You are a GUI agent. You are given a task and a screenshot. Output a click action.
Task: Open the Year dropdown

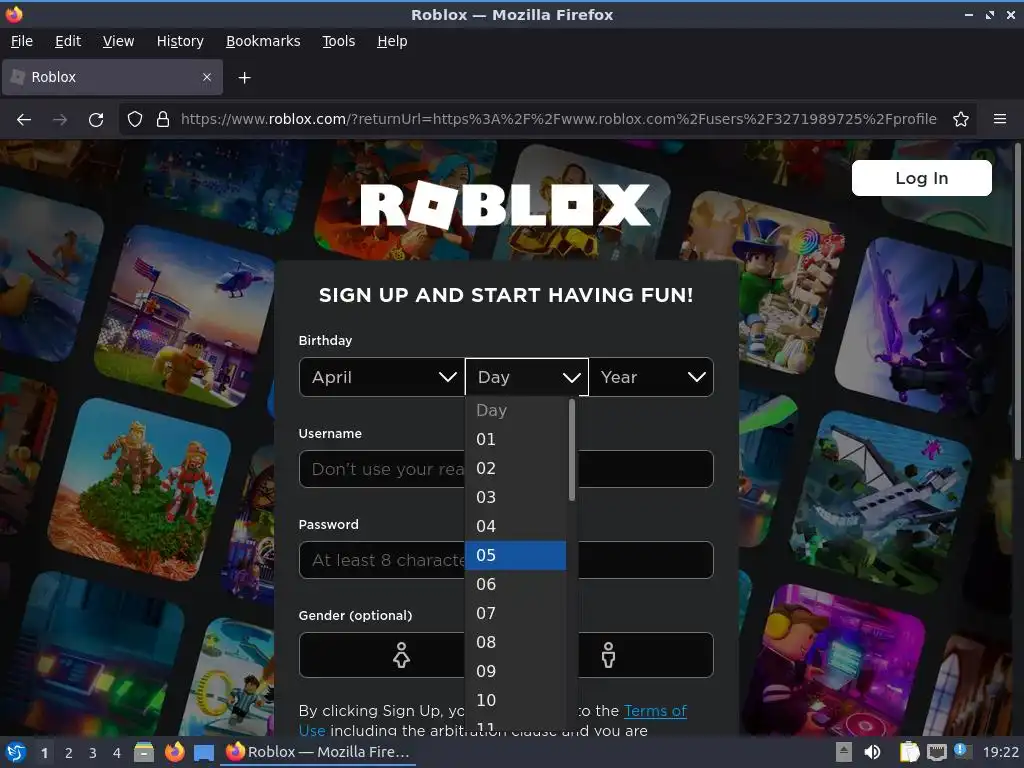click(x=651, y=377)
